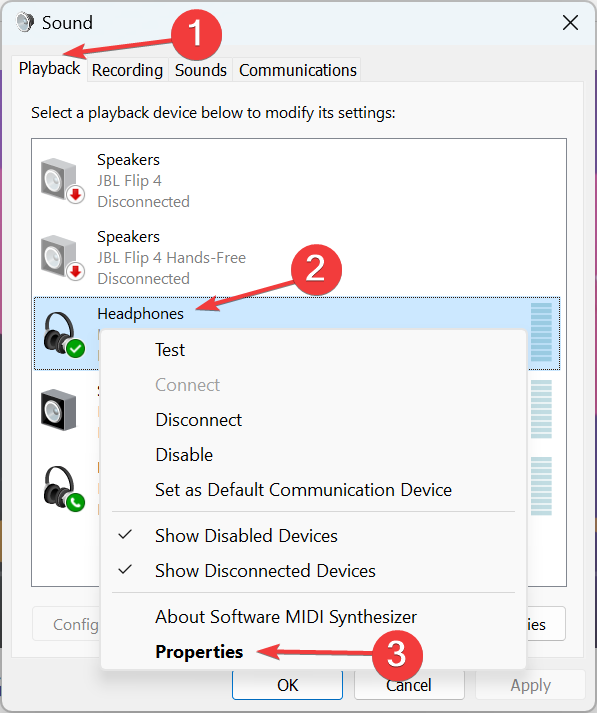Switch to the Recording tab
The image size is (597, 713).
coord(127,70)
